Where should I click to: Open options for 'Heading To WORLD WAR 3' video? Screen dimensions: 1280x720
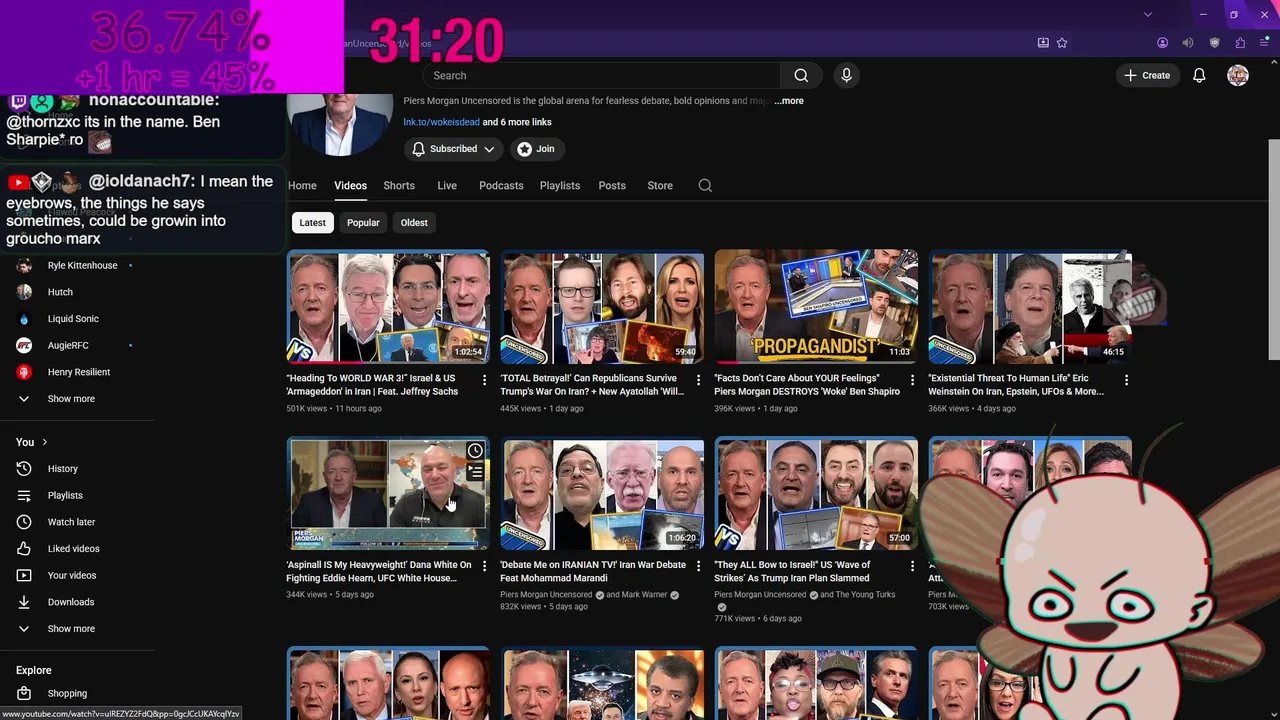pos(485,380)
